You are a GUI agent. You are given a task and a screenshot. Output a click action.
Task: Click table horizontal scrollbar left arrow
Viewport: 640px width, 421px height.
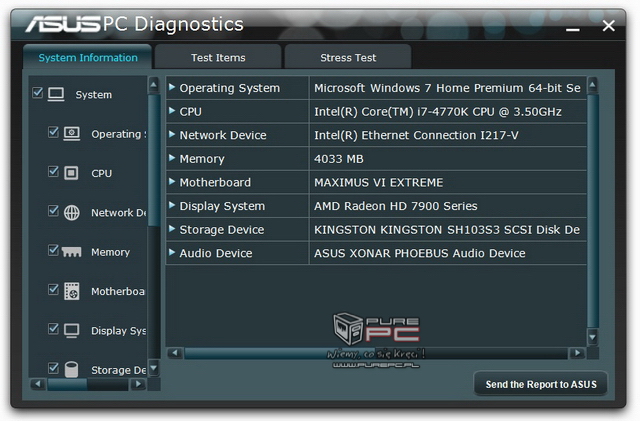pos(175,353)
